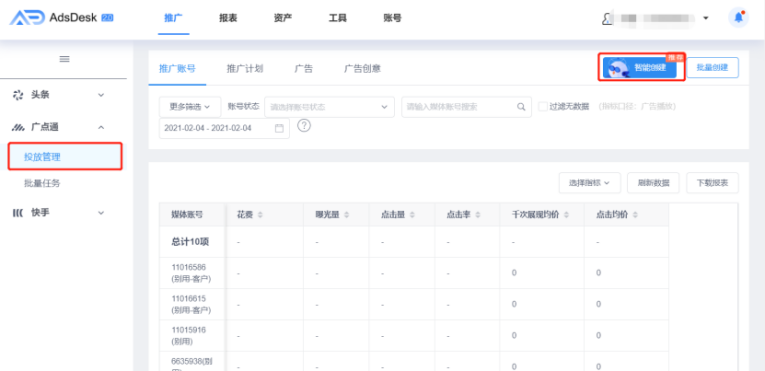Click the search magnifier icon

[521, 107]
